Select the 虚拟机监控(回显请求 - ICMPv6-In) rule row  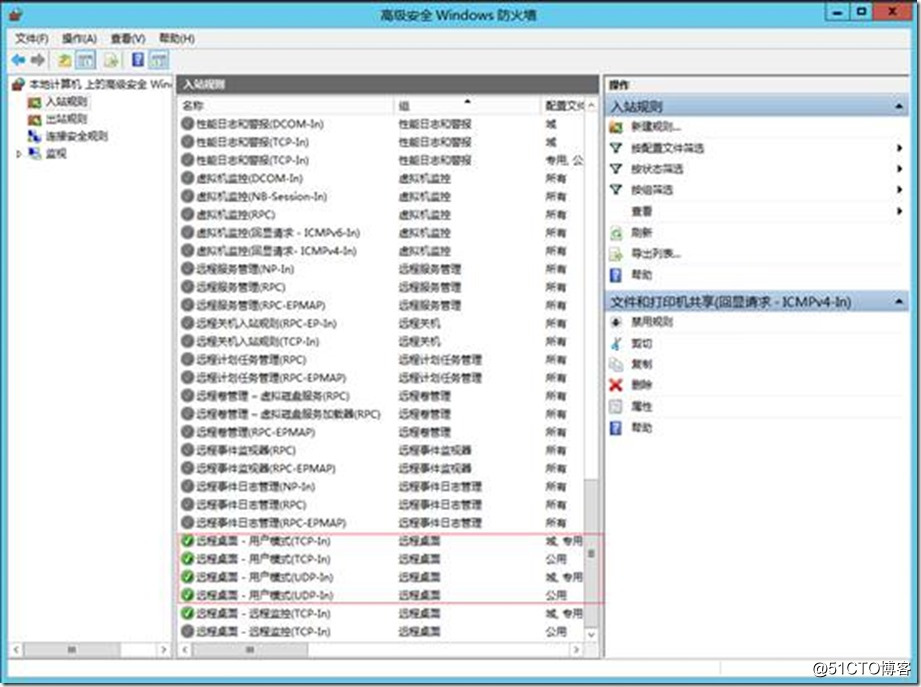point(381,233)
